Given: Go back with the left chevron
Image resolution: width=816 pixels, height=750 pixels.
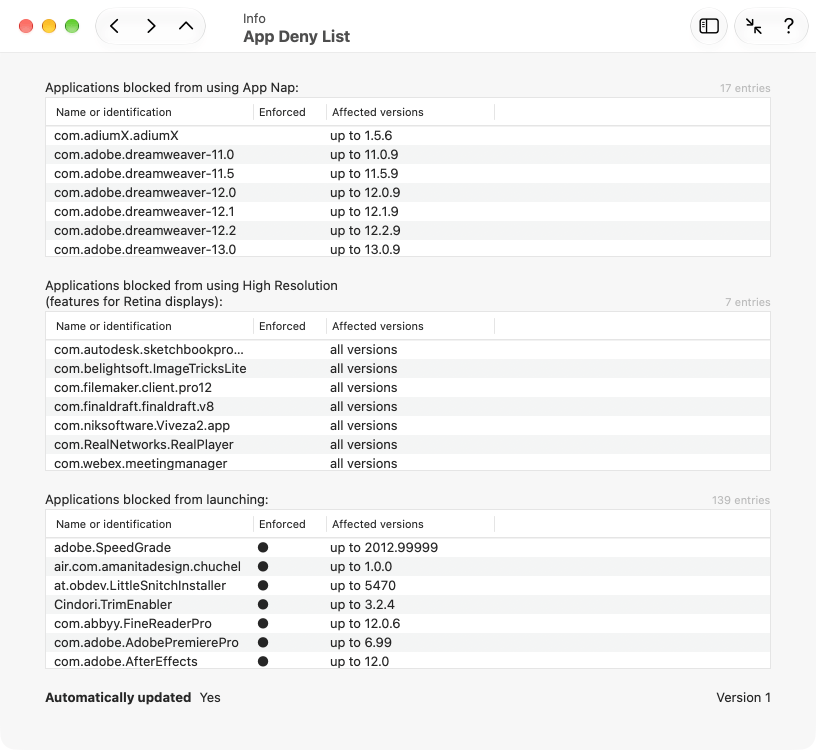Looking at the screenshot, I should 114,26.
